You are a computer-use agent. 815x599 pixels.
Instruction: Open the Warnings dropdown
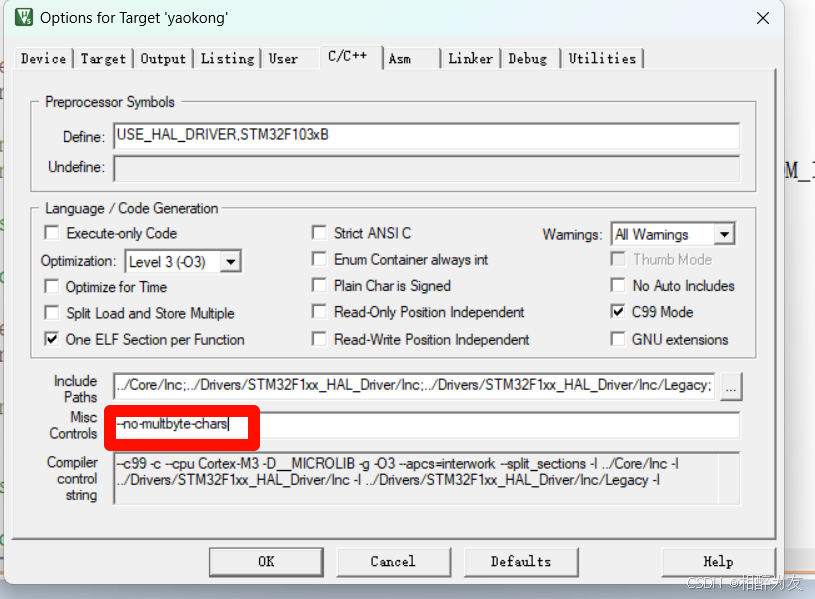click(x=724, y=235)
